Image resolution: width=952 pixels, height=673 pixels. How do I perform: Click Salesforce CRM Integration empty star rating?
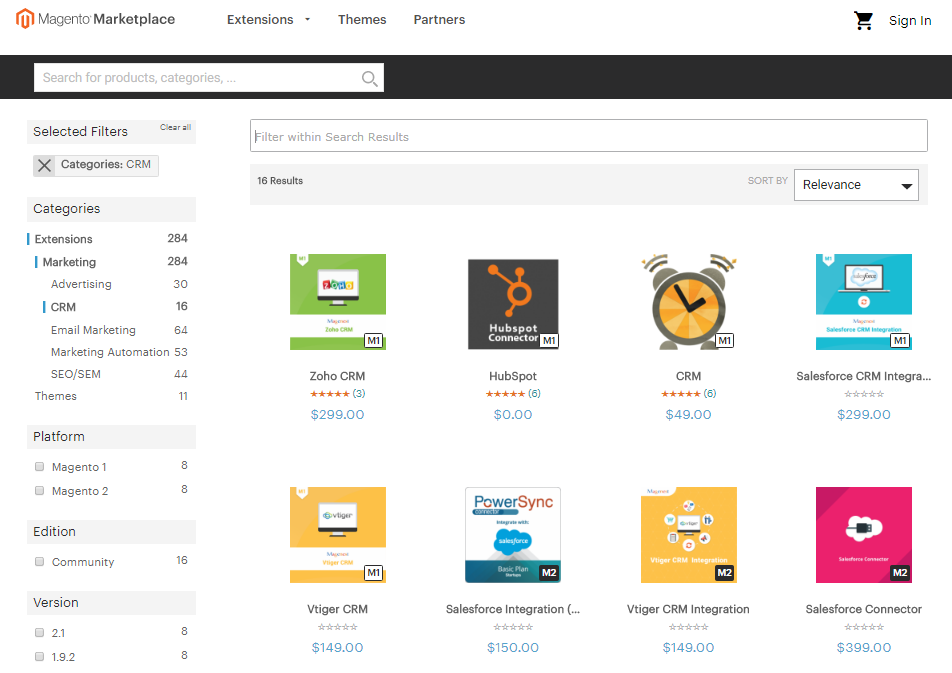click(863, 394)
